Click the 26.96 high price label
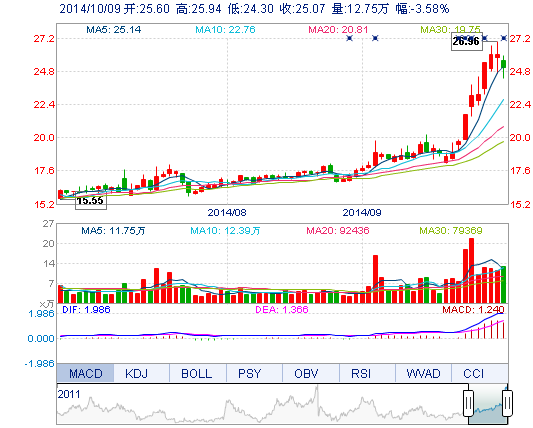This screenshot has width=533, height=428. 467,42
